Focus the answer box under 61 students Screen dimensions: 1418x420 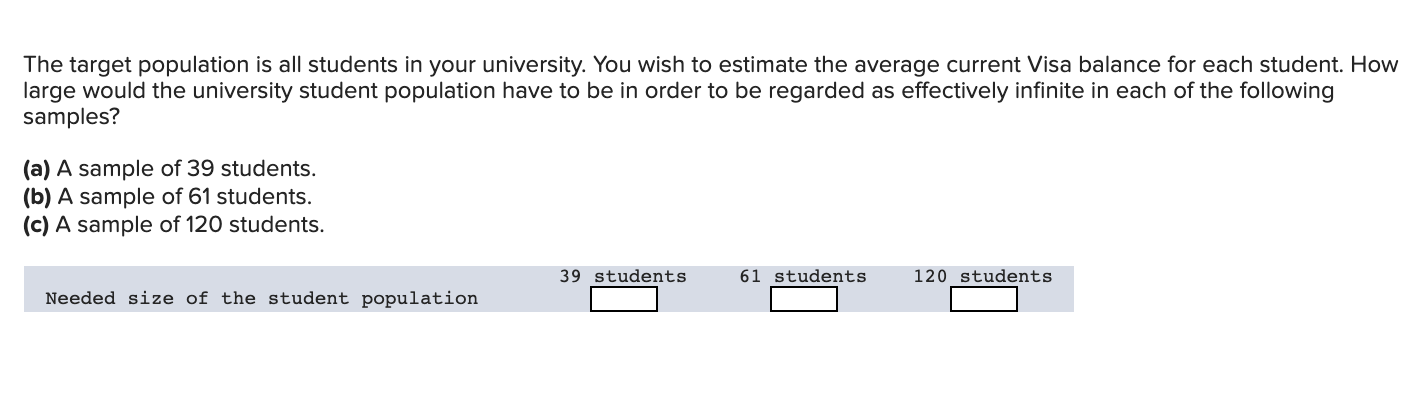pos(803,299)
